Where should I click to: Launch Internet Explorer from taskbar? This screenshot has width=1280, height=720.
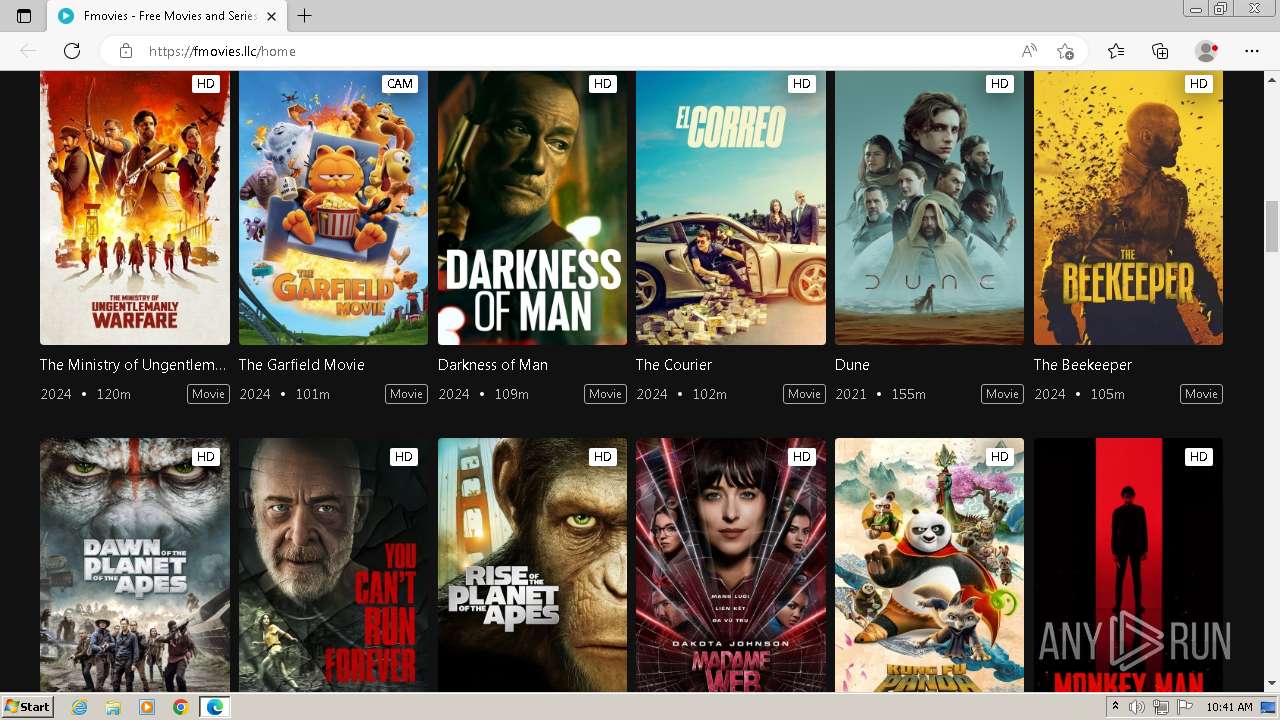[79, 707]
